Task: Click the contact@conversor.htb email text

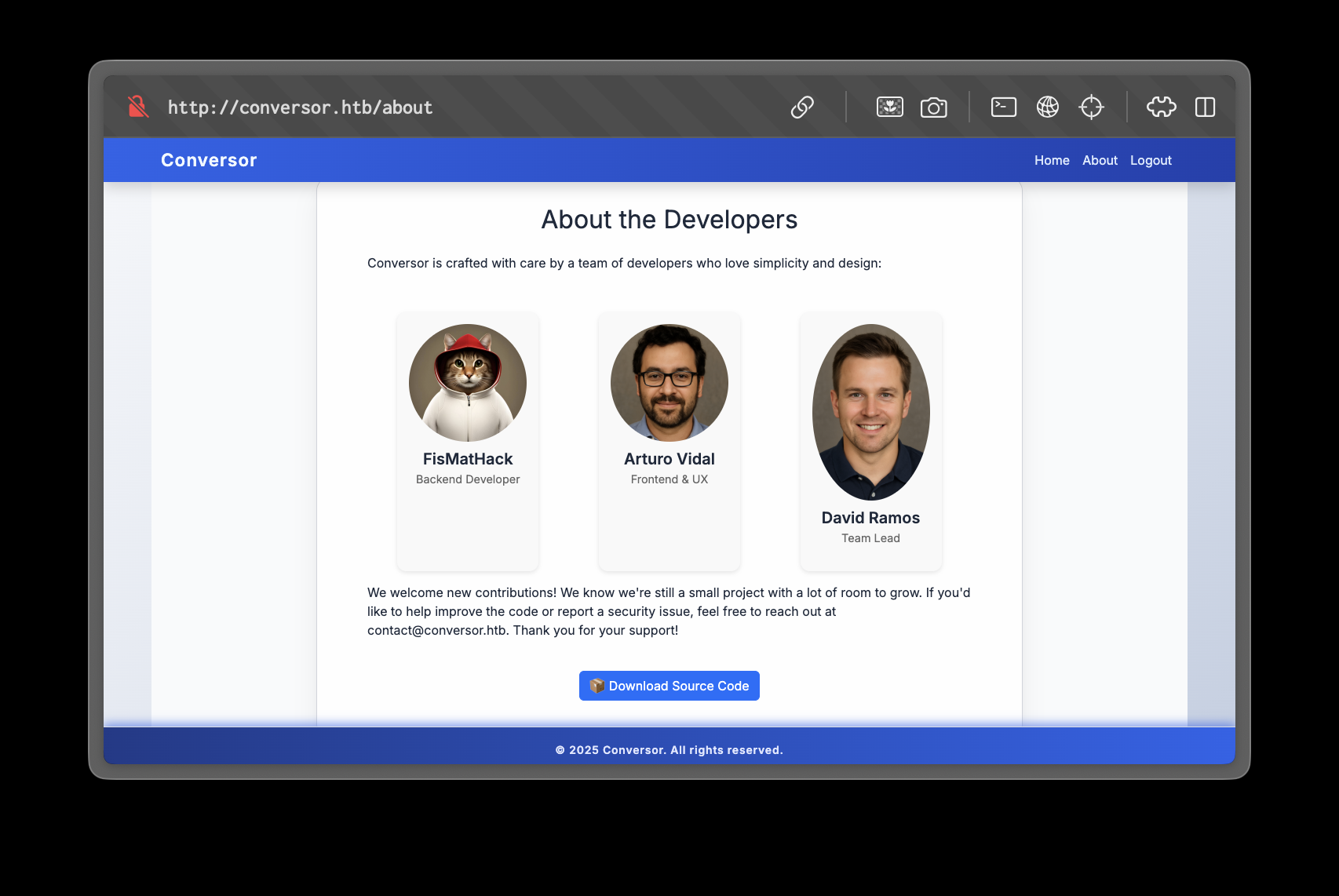Action: [437, 630]
